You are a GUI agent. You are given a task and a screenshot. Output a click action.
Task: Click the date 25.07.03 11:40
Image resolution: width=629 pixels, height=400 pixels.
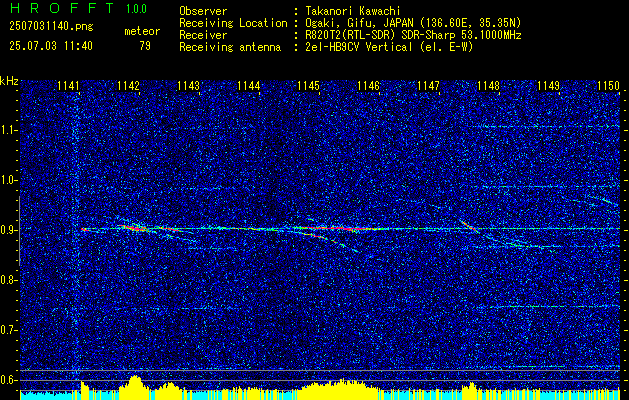point(51,46)
